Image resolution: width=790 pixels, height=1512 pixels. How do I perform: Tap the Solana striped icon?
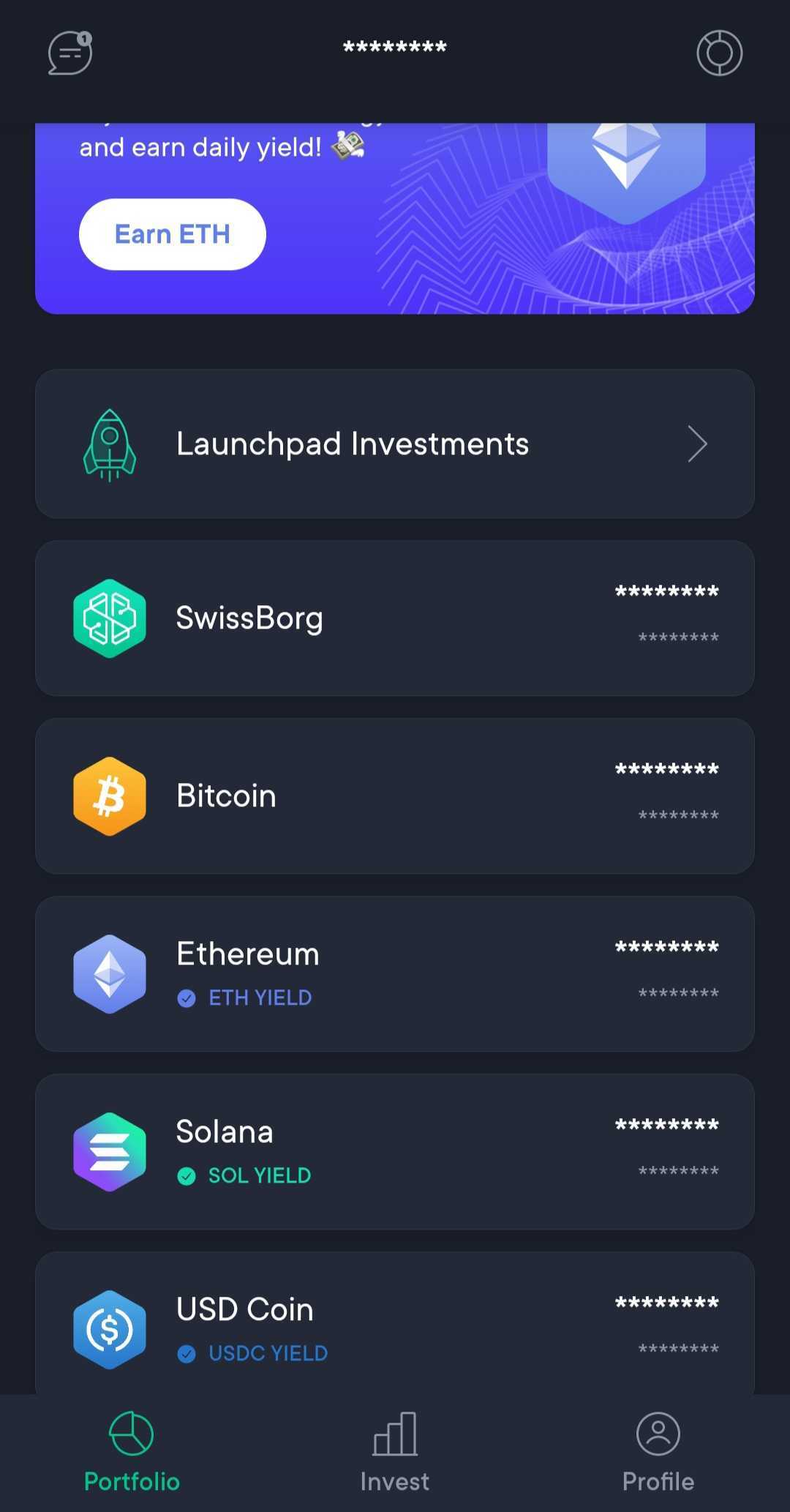point(110,1152)
